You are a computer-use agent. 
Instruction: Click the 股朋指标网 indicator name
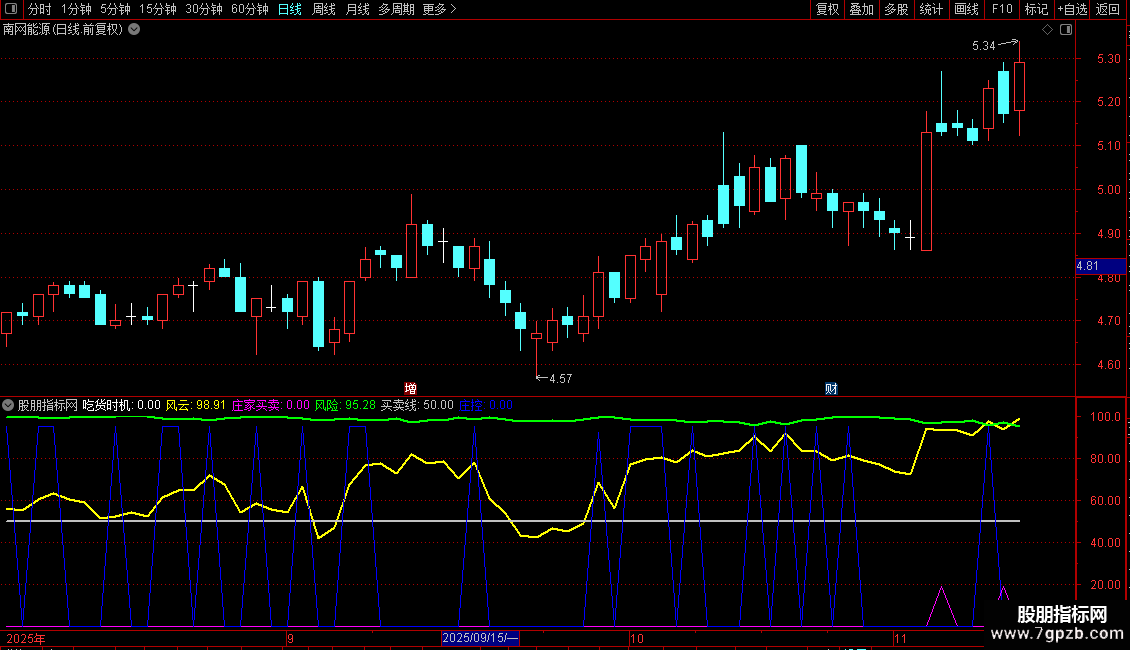click(x=48, y=405)
